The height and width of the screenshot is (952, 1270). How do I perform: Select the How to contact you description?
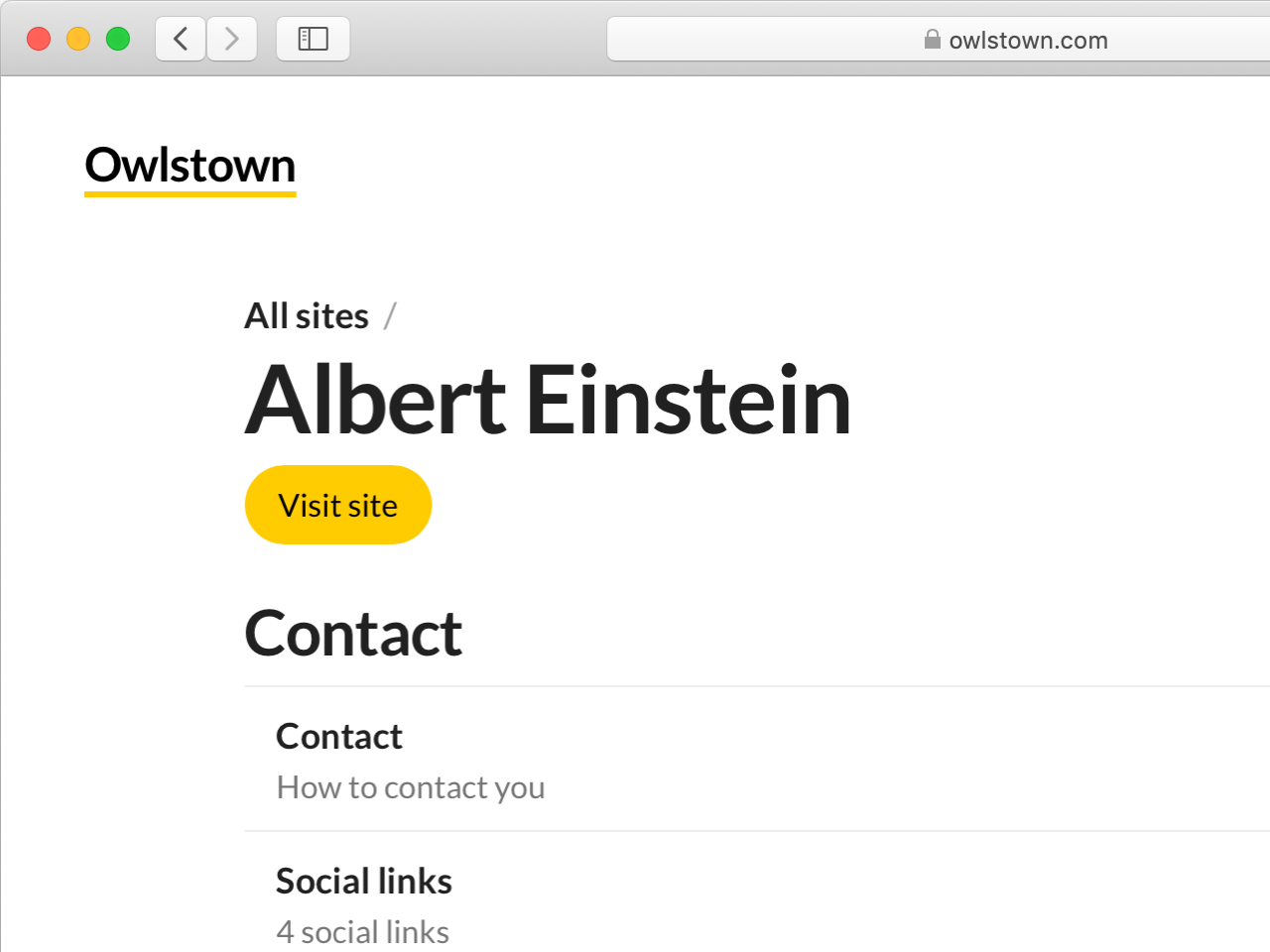(411, 787)
